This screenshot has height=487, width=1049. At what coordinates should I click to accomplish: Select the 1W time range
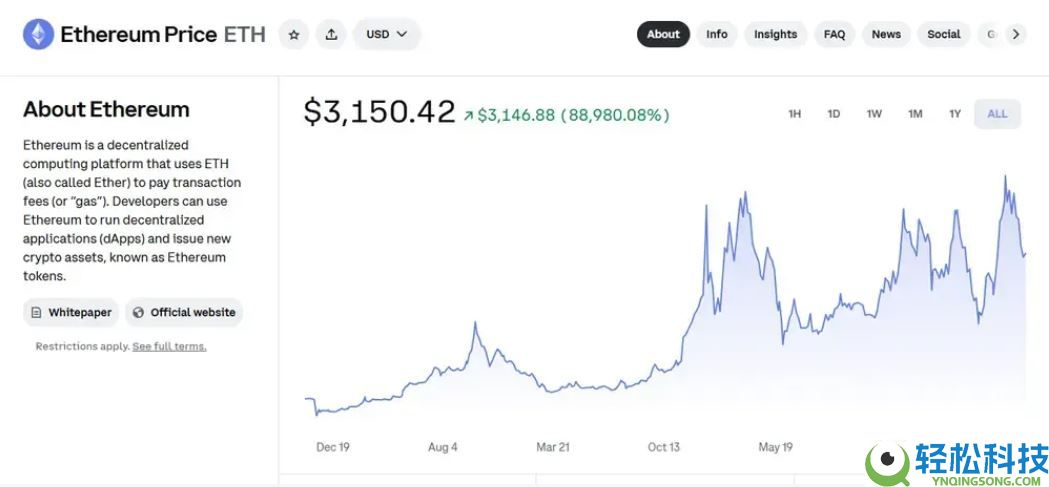pyautogui.click(x=874, y=114)
